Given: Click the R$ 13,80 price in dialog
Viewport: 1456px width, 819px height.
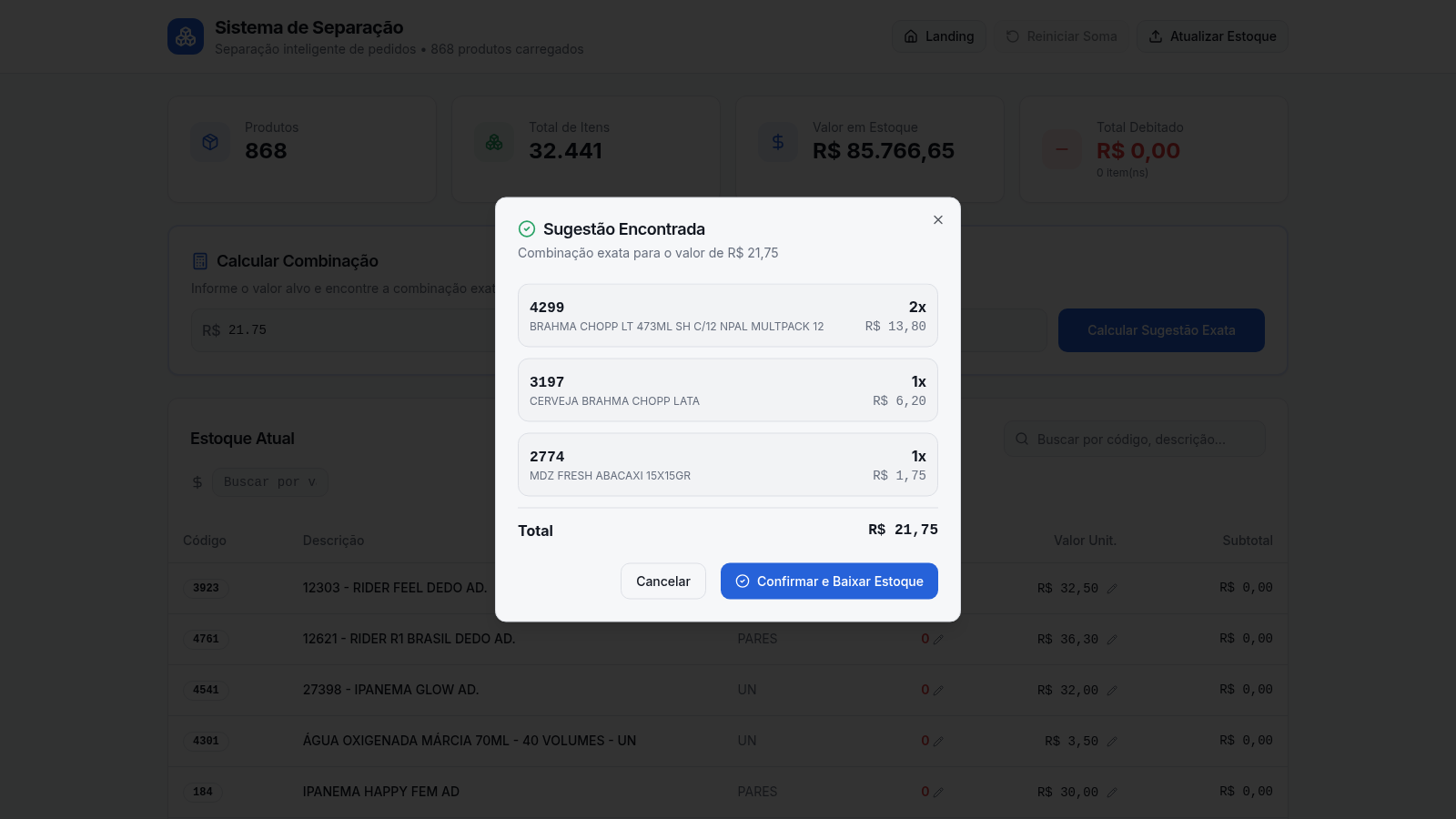Looking at the screenshot, I should [x=895, y=327].
